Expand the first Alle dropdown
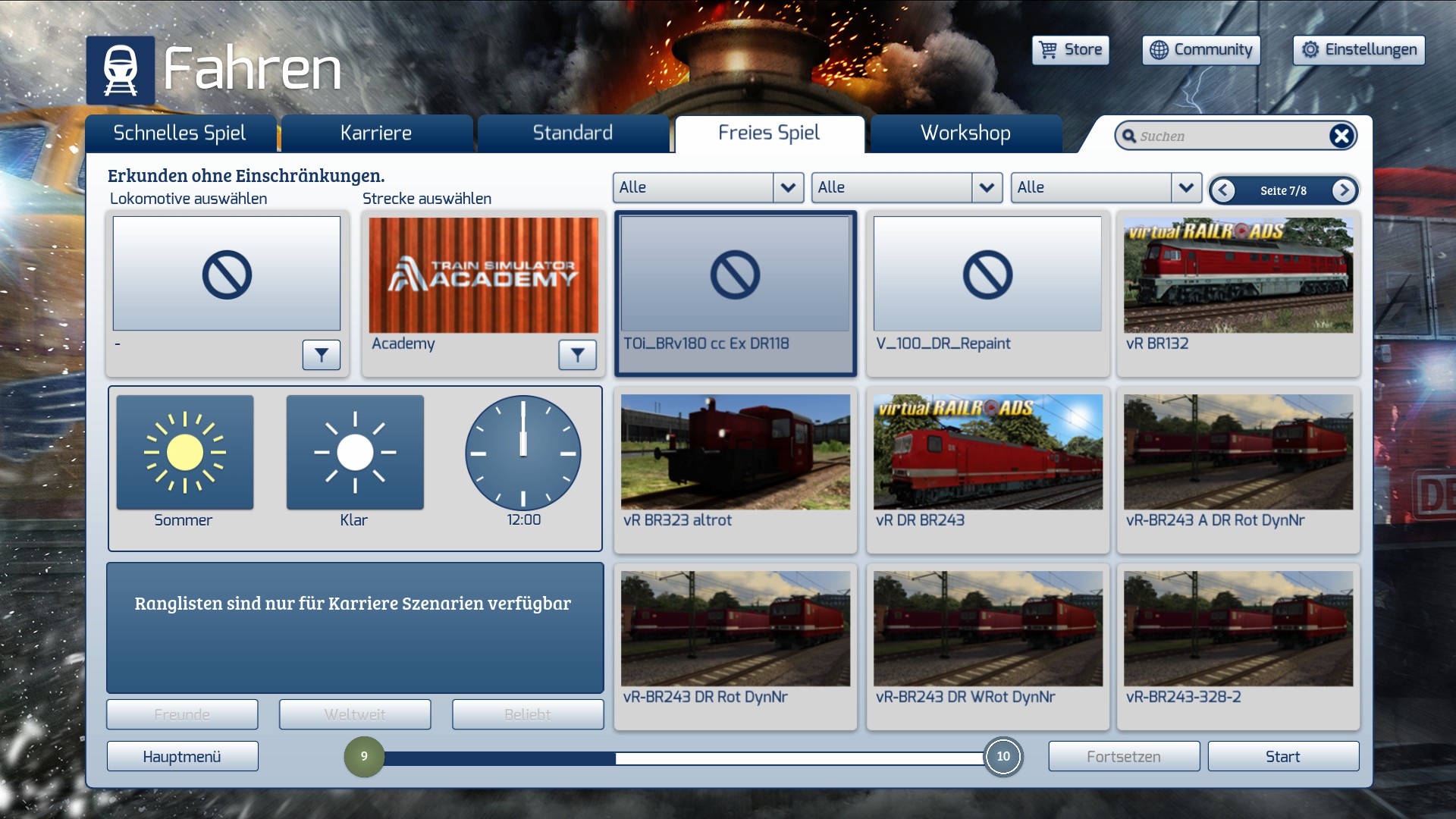 pos(788,187)
